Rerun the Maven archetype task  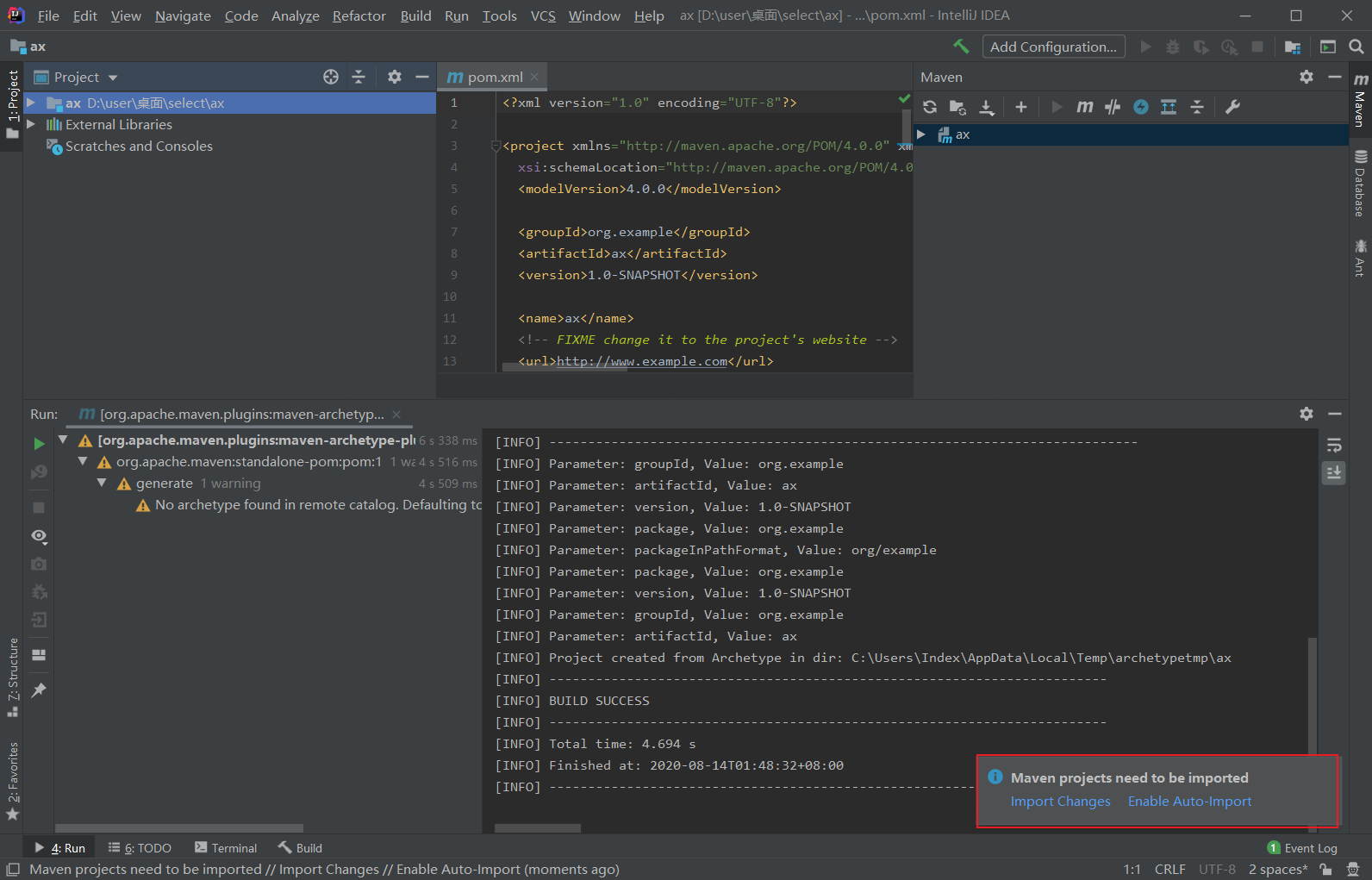click(x=39, y=443)
